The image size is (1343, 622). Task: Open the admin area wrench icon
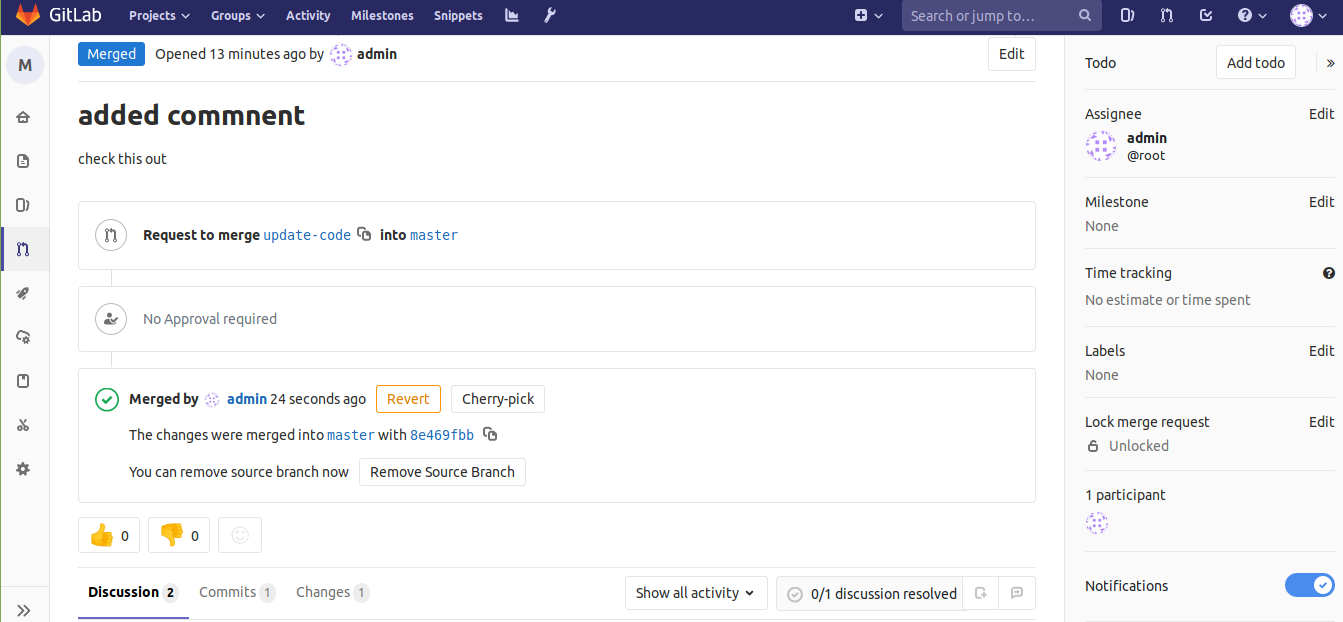[x=549, y=15]
